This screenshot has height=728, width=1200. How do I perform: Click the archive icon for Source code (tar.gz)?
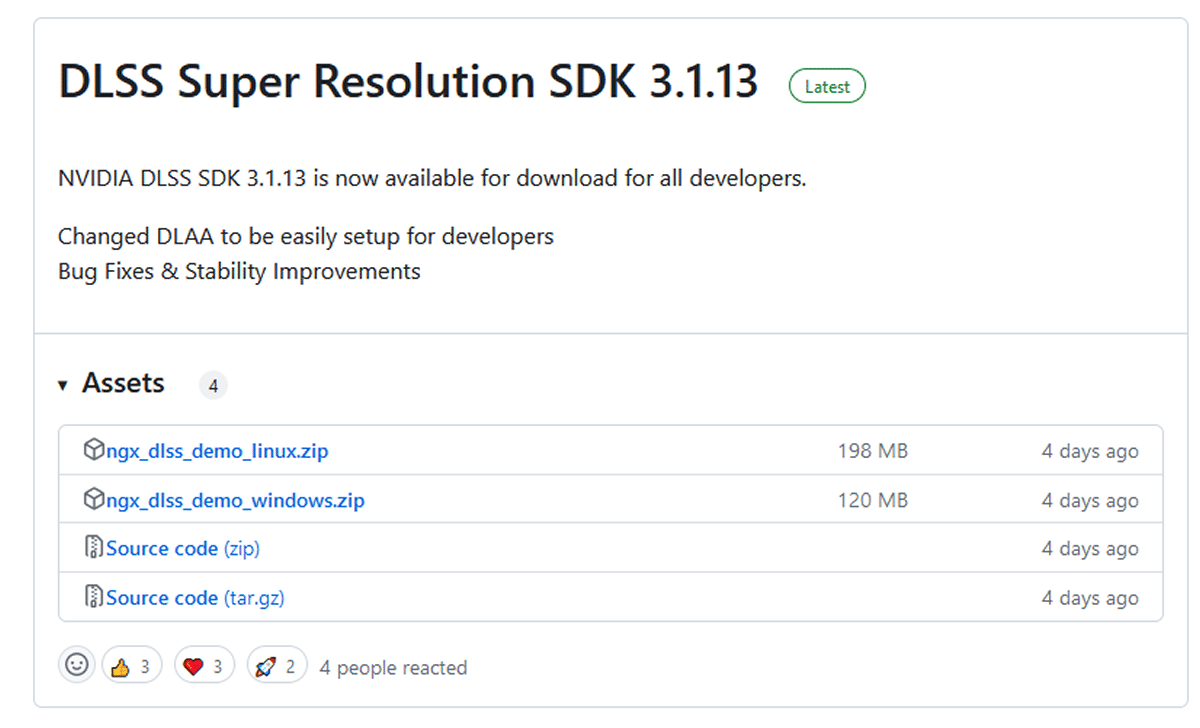click(94, 597)
